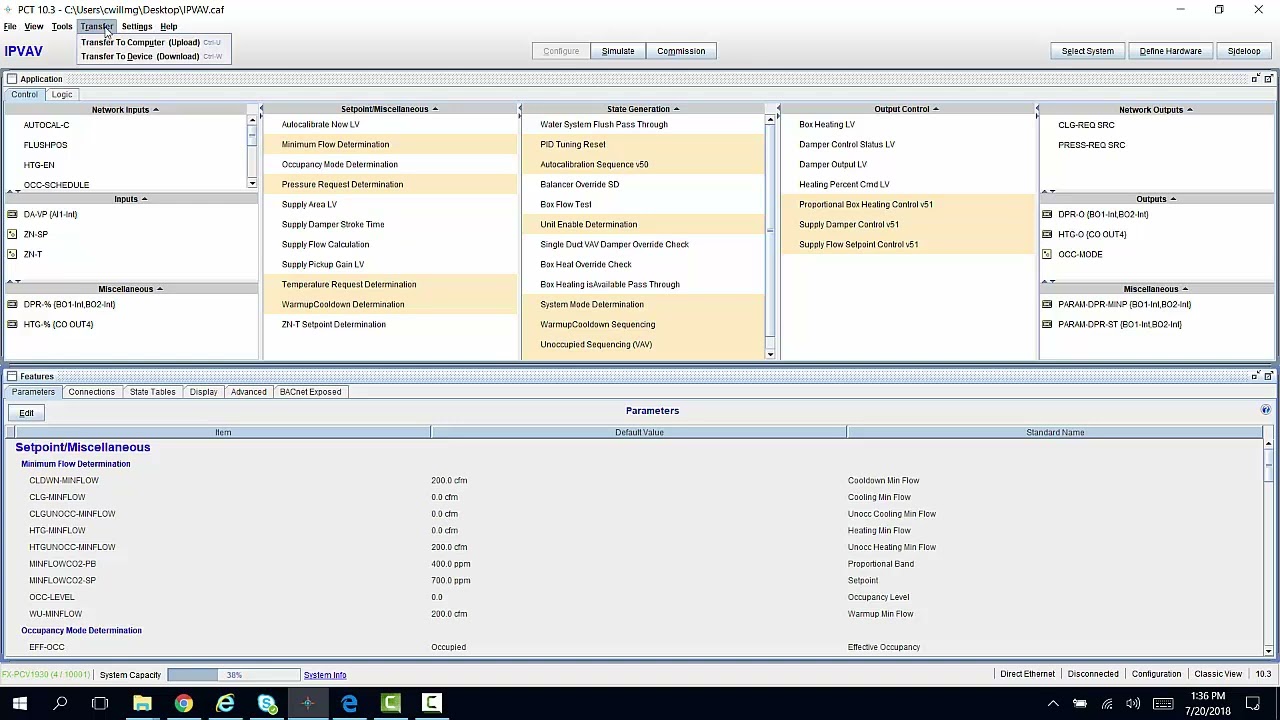Click the Edit parameters button
The width and height of the screenshot is (1280, 720).
coord(26,413)
